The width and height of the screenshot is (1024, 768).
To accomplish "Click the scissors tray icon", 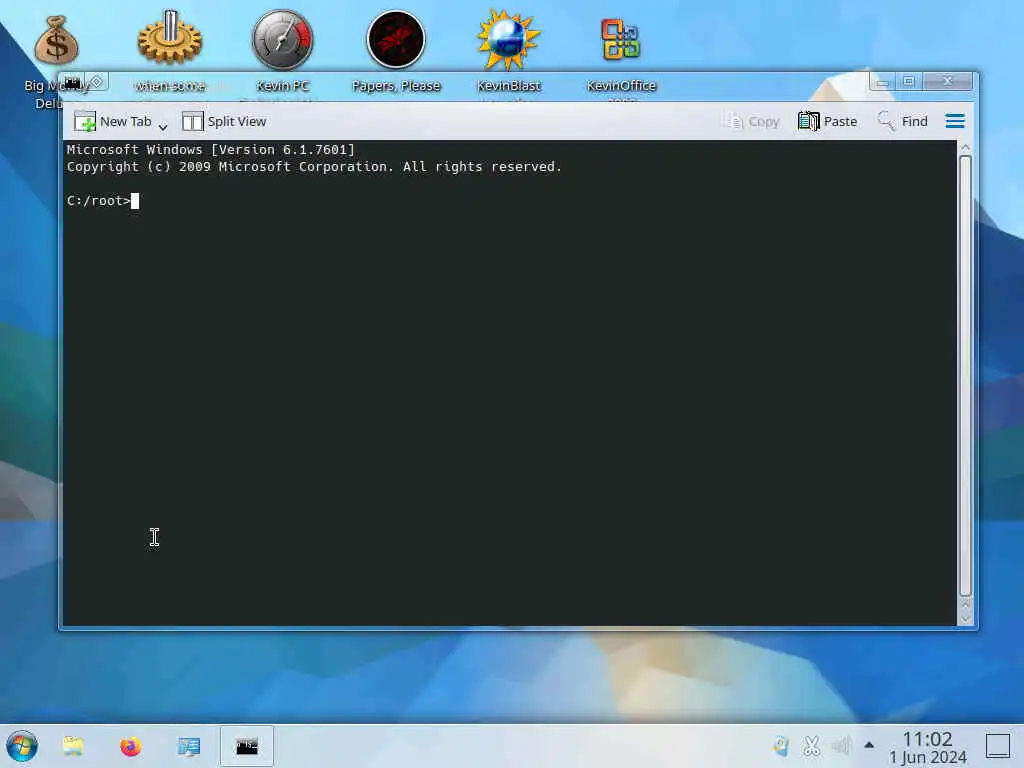I will tap(812, 746).
